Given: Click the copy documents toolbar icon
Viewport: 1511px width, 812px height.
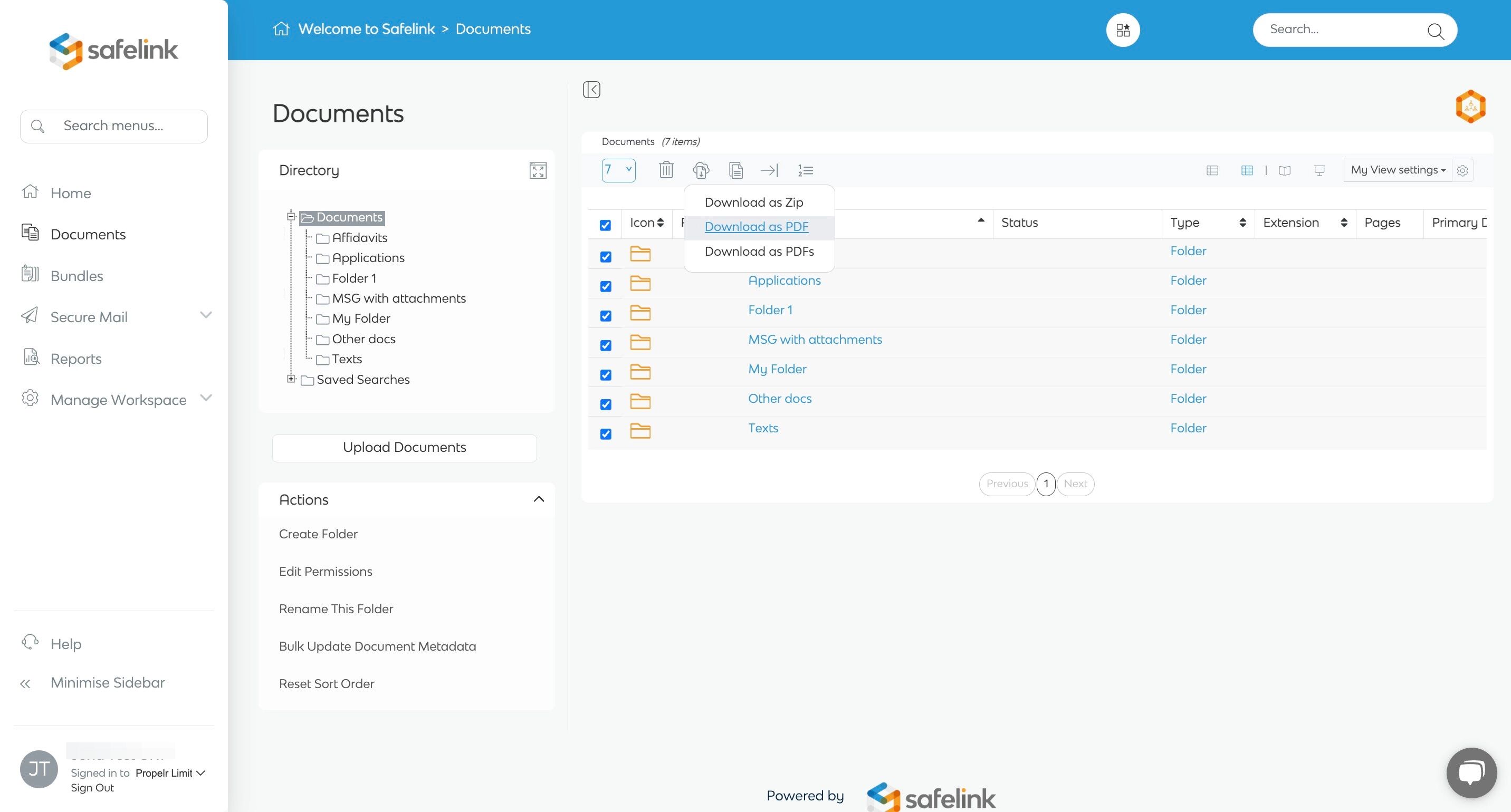Looking at the screenshot, I should [x=735, y=170].
